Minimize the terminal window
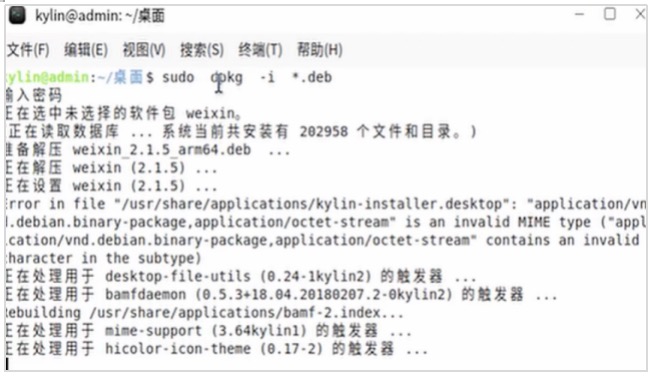Image resolution: width=650 pixels, height=376 pixels. coord(580,15)
